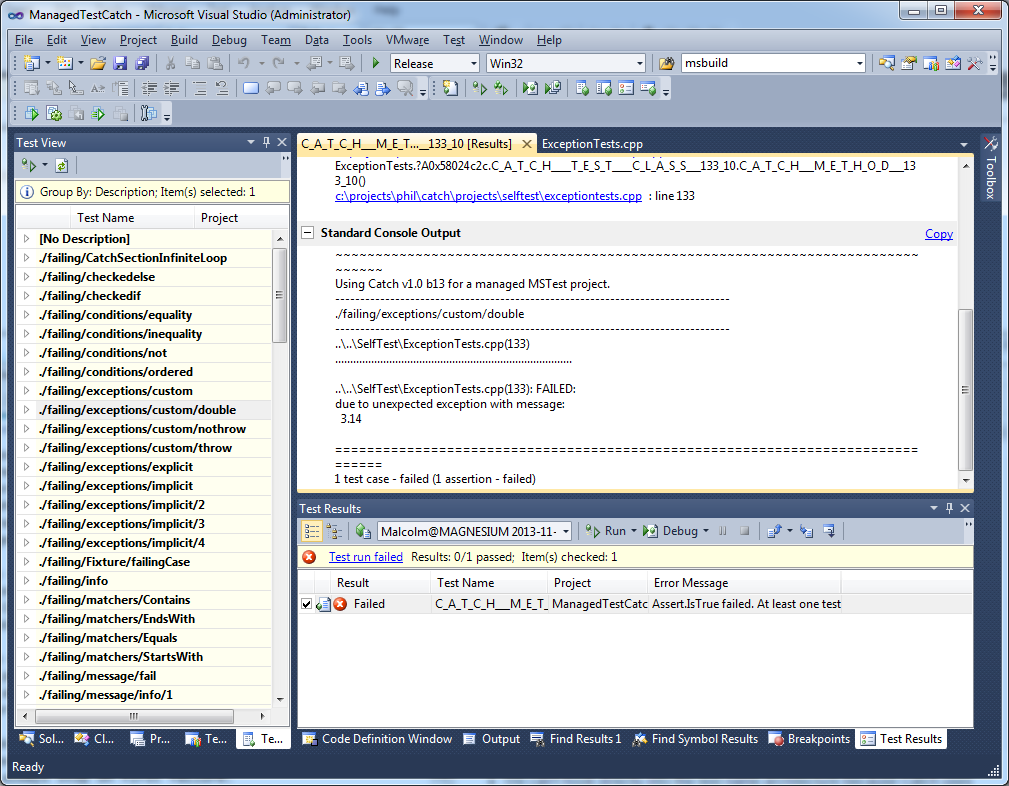Viewport: 1009px width, 786px height.
Task: Click the Toggle Bookmark blue rectangle icon
Action: (x=251, y=88)
